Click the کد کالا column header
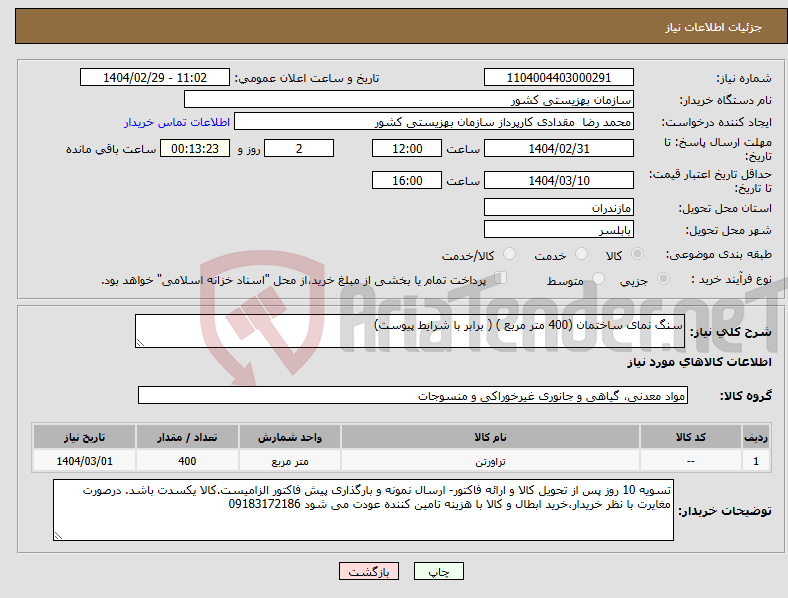 [691, 437]
